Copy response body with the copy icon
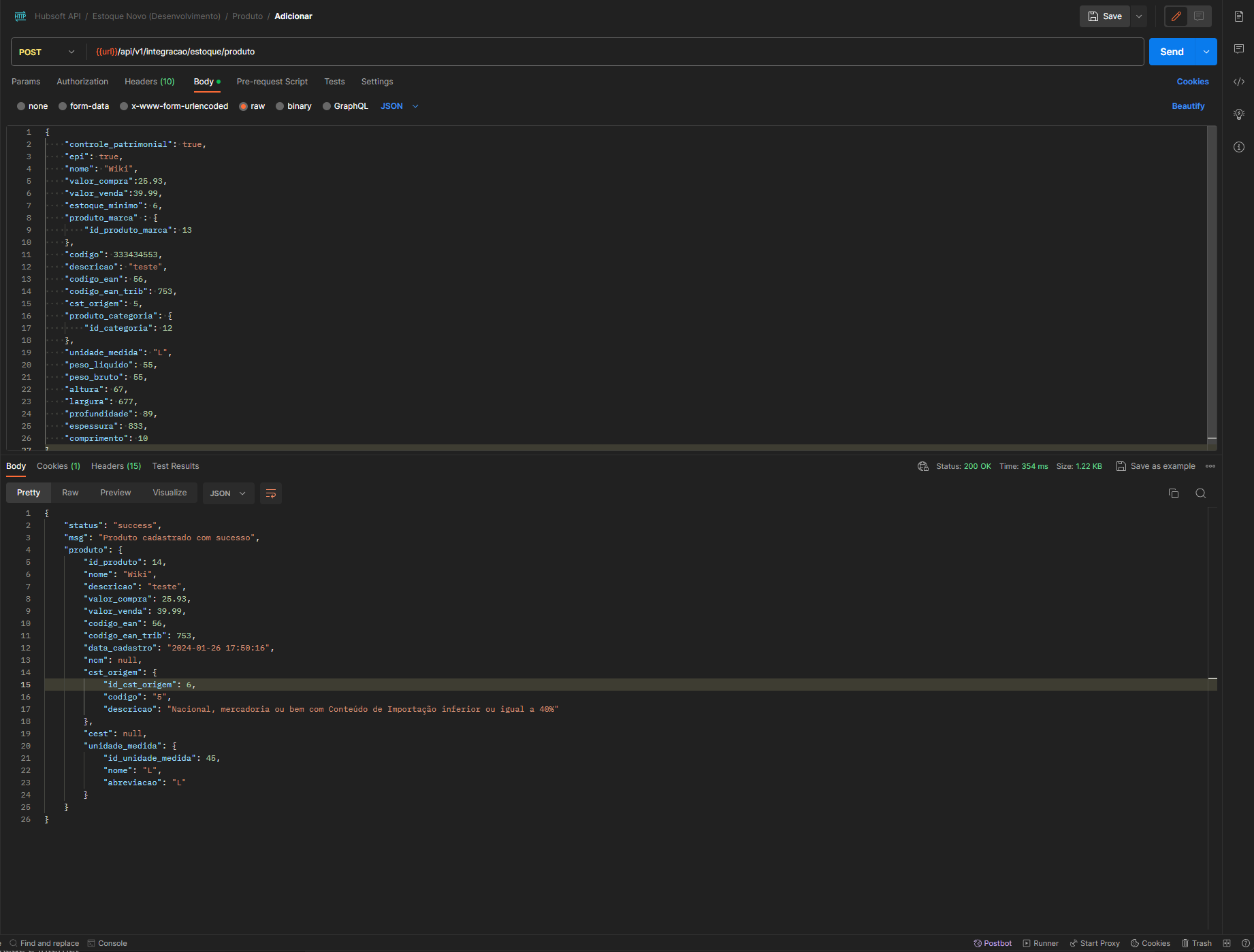Viewport: 1254px width, 952px height. [x=1174, y=493]
